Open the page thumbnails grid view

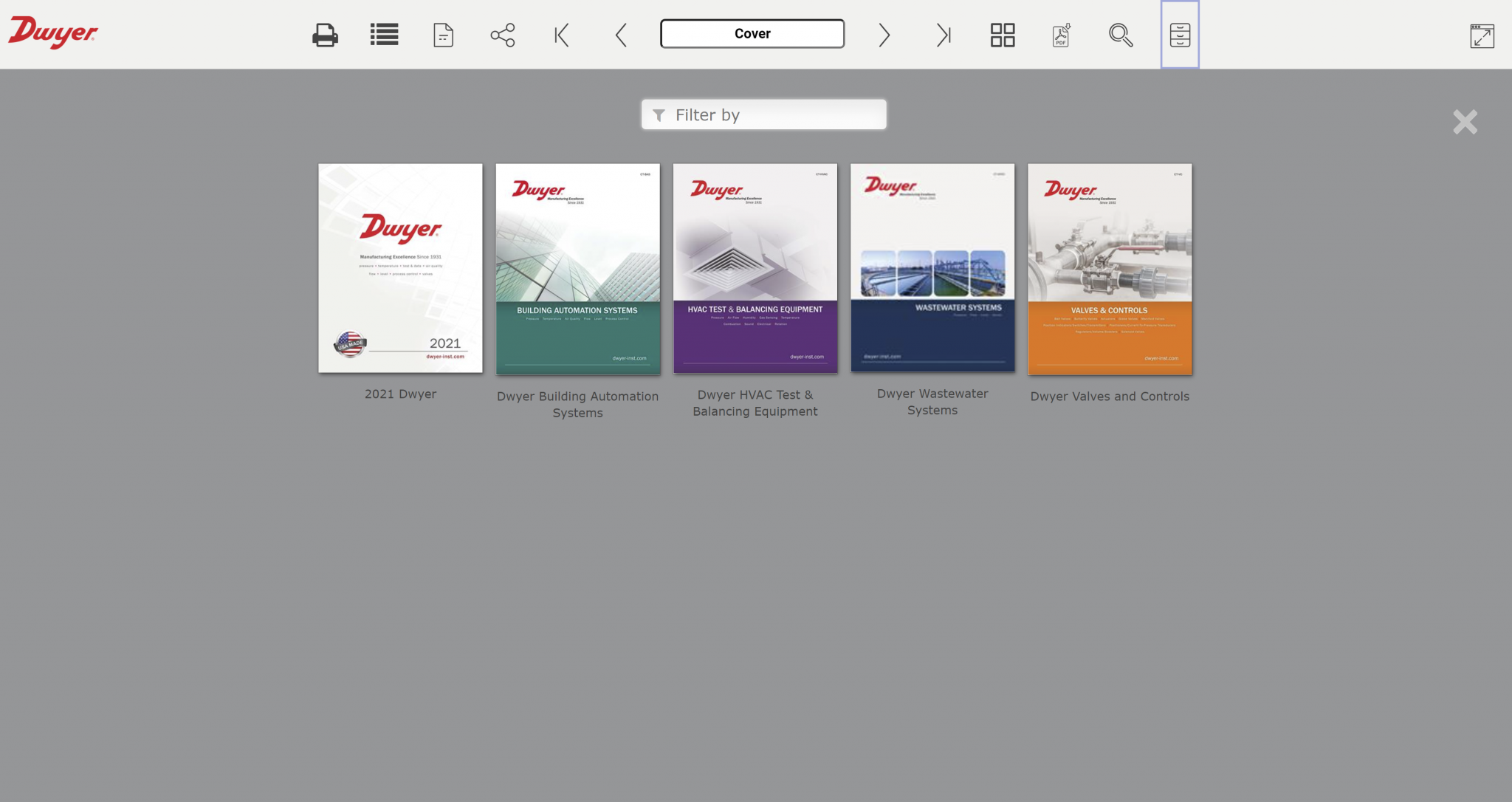[1002, 34]
